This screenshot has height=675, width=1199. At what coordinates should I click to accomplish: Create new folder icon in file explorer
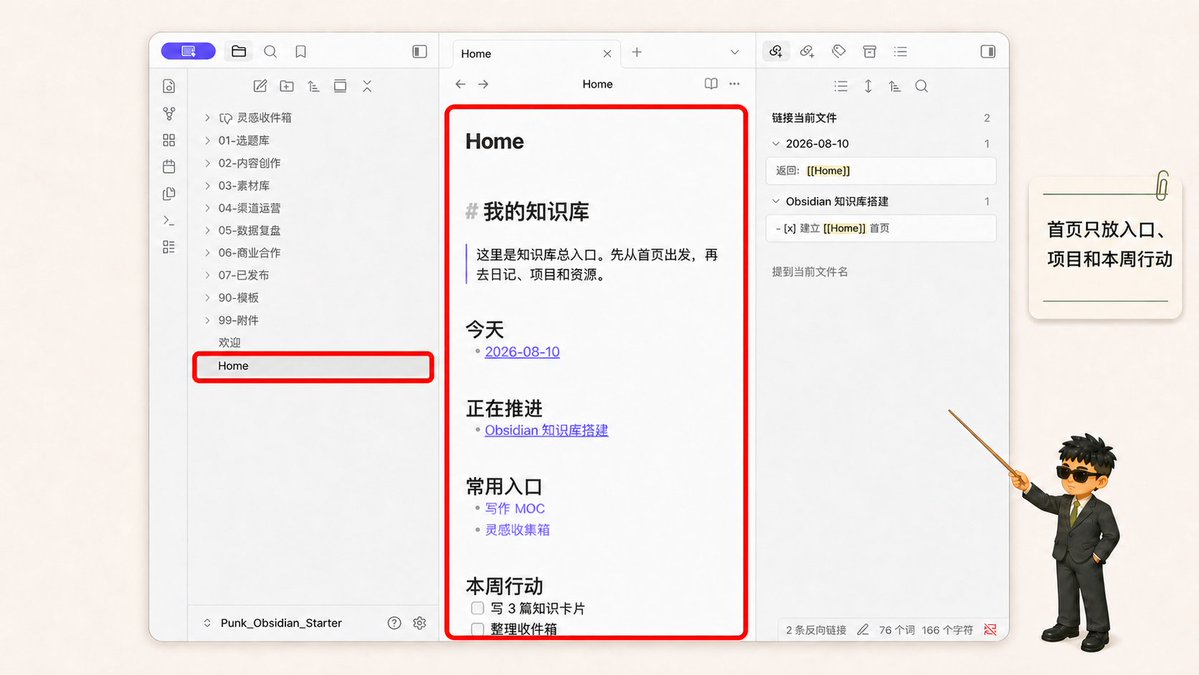pos(287,86)
